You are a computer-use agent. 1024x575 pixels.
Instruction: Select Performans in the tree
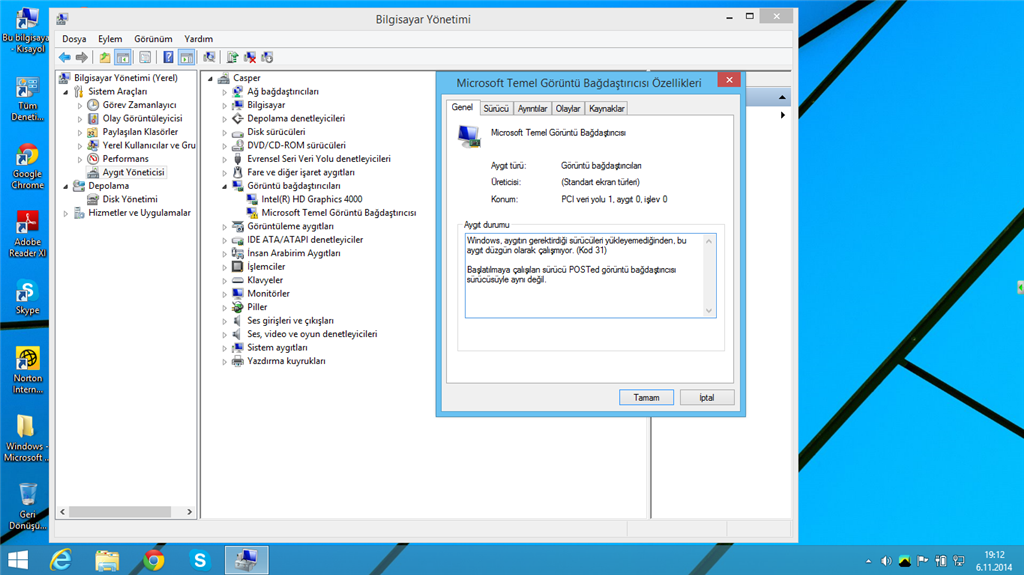tap(125, 159)
